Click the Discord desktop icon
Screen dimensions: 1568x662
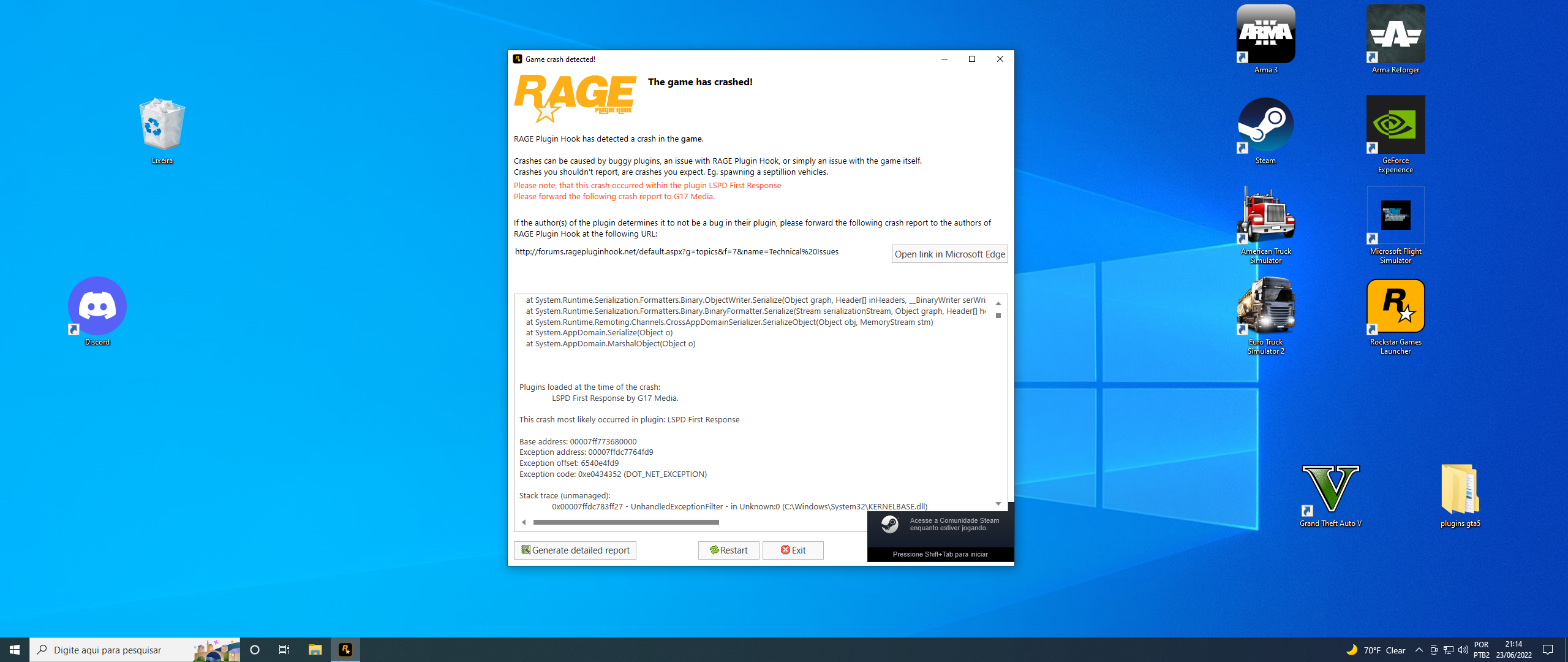coord(97,306)
